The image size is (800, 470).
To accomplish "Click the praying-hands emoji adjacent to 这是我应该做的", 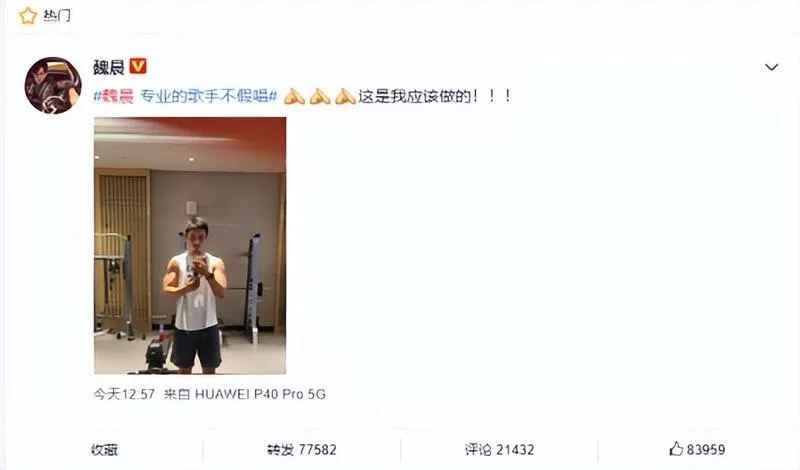I will [x=345, y=96].
